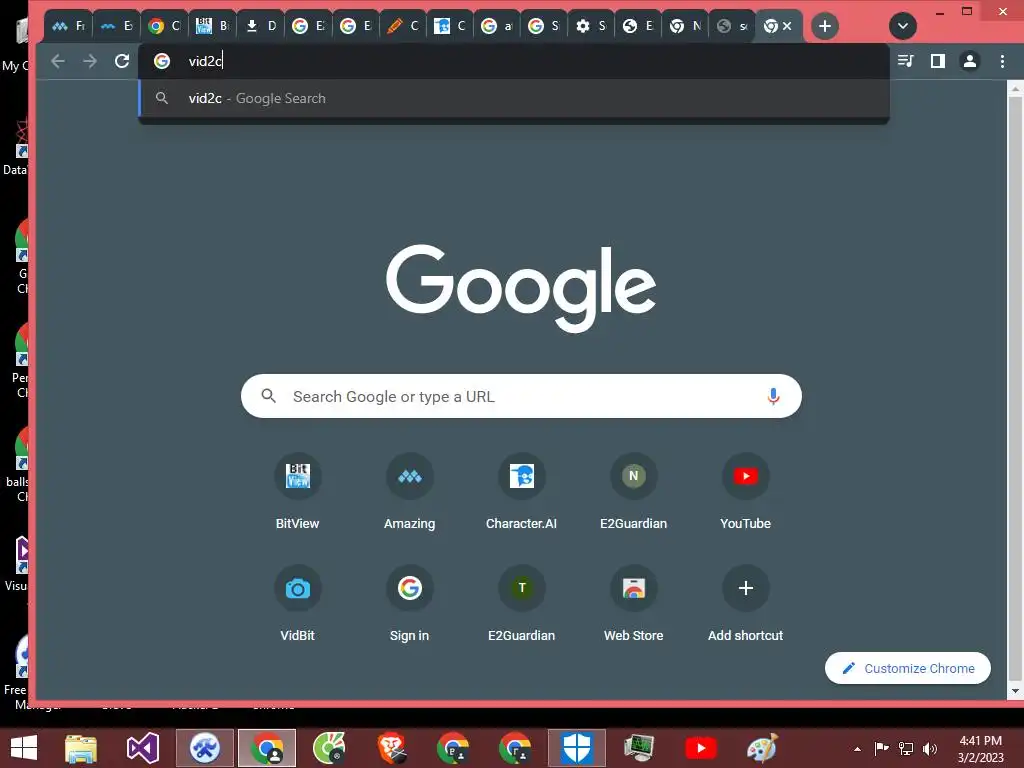Image resolution: width=1024 pixels, height=768 pixels.
Task: Open a new tab with plus button
Action: (825, 26)
